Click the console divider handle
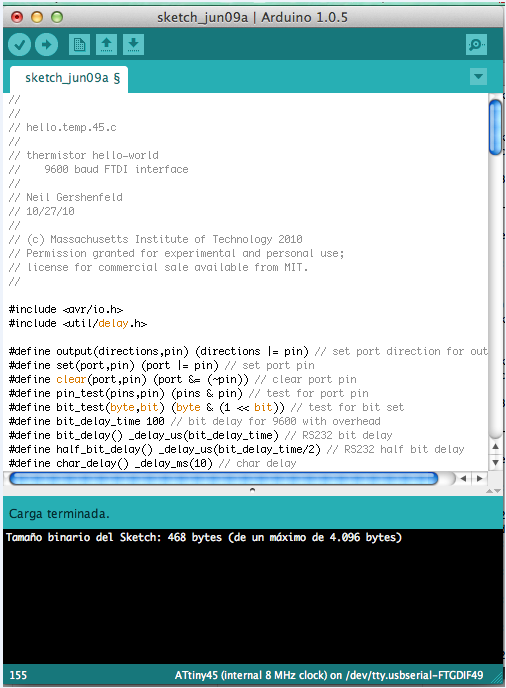This screenshot has height=688, width=506. tap(252, 490)
